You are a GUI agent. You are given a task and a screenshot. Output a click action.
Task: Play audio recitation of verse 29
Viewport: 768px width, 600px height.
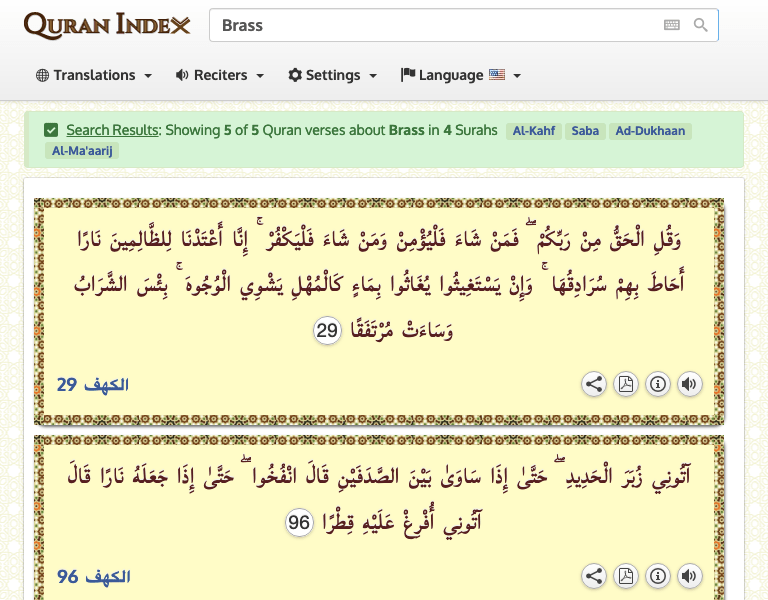689,384
